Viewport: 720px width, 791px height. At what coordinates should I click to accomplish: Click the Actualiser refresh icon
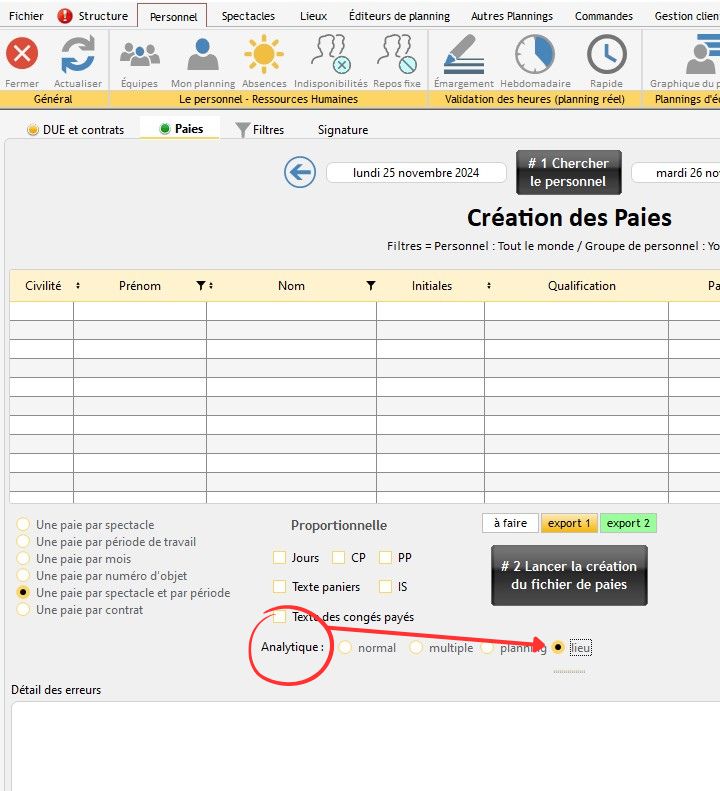(x=77, y=55)
